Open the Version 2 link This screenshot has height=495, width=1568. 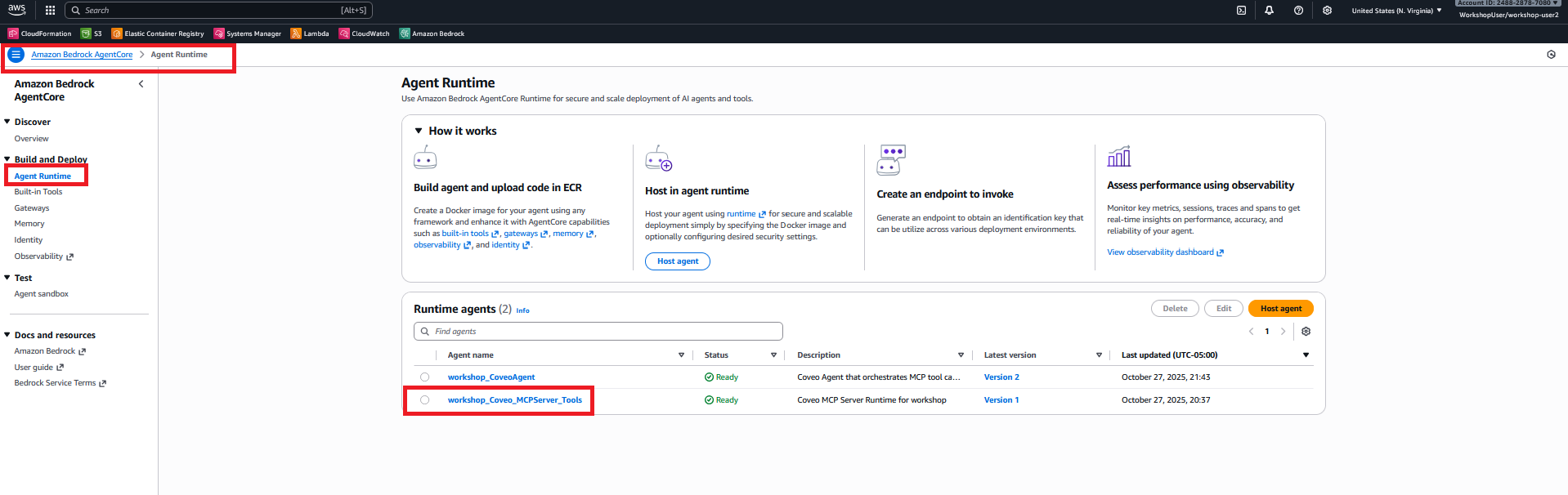tap(1001, 377)
